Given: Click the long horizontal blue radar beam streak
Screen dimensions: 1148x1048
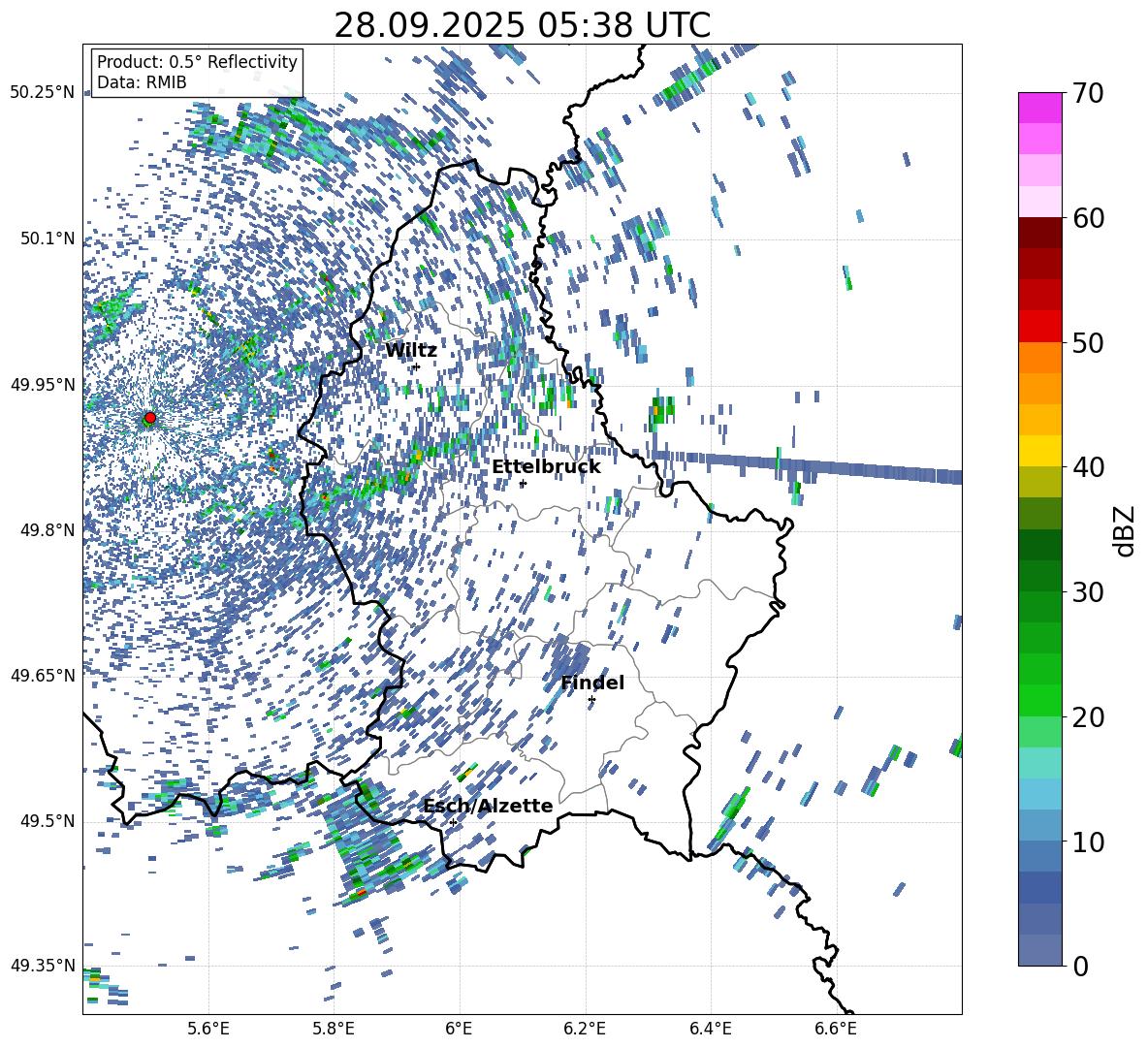Looking at the screenshot, I should tap(806, 465).
